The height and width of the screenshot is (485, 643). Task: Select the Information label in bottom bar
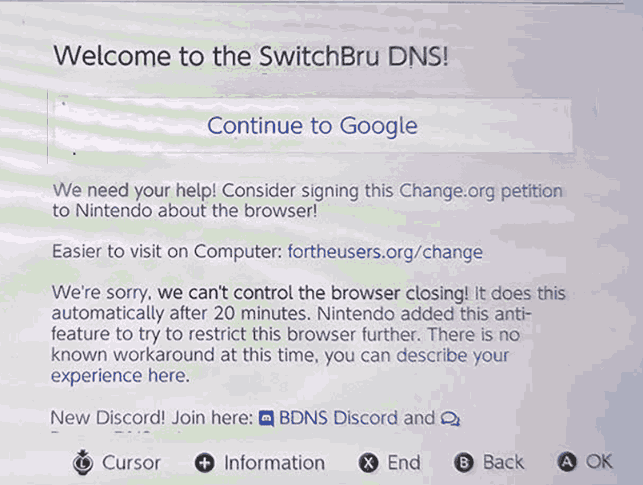[274, 462]
